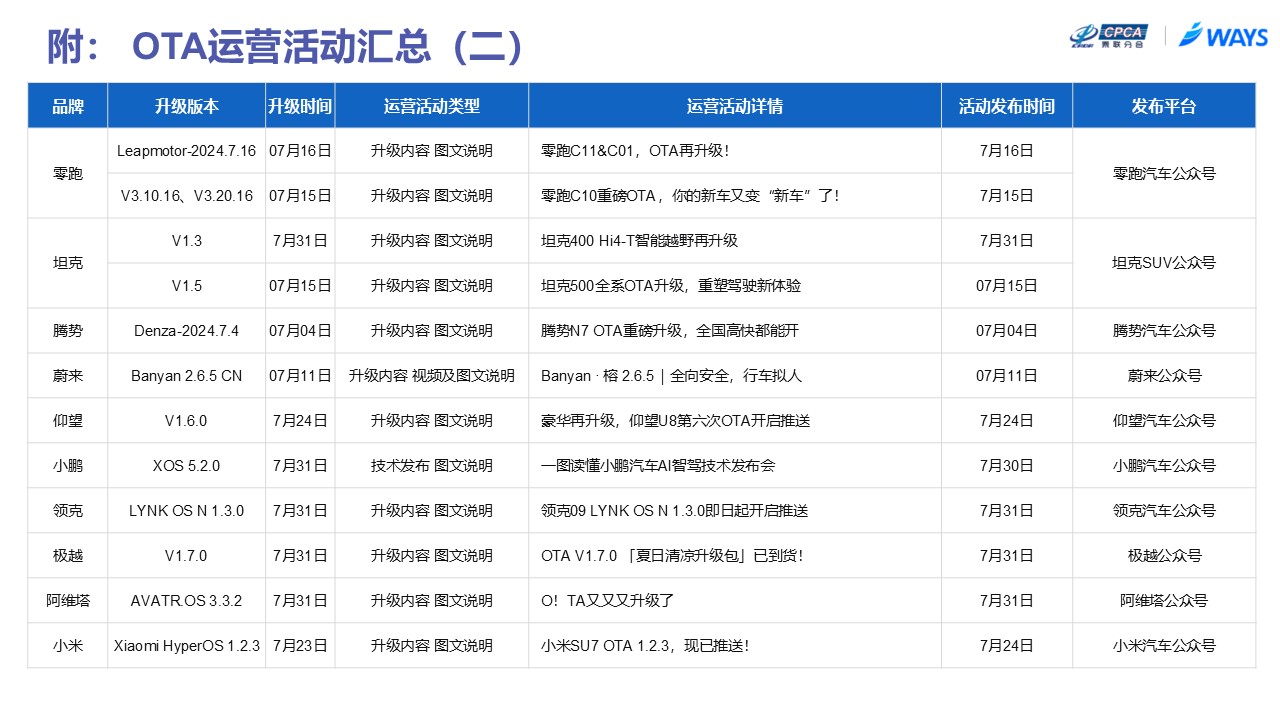Click detail 坦克400 Hi4-T智能越野再升级
This screenshot has height=720, width=1280.
[x=639, y=241]
